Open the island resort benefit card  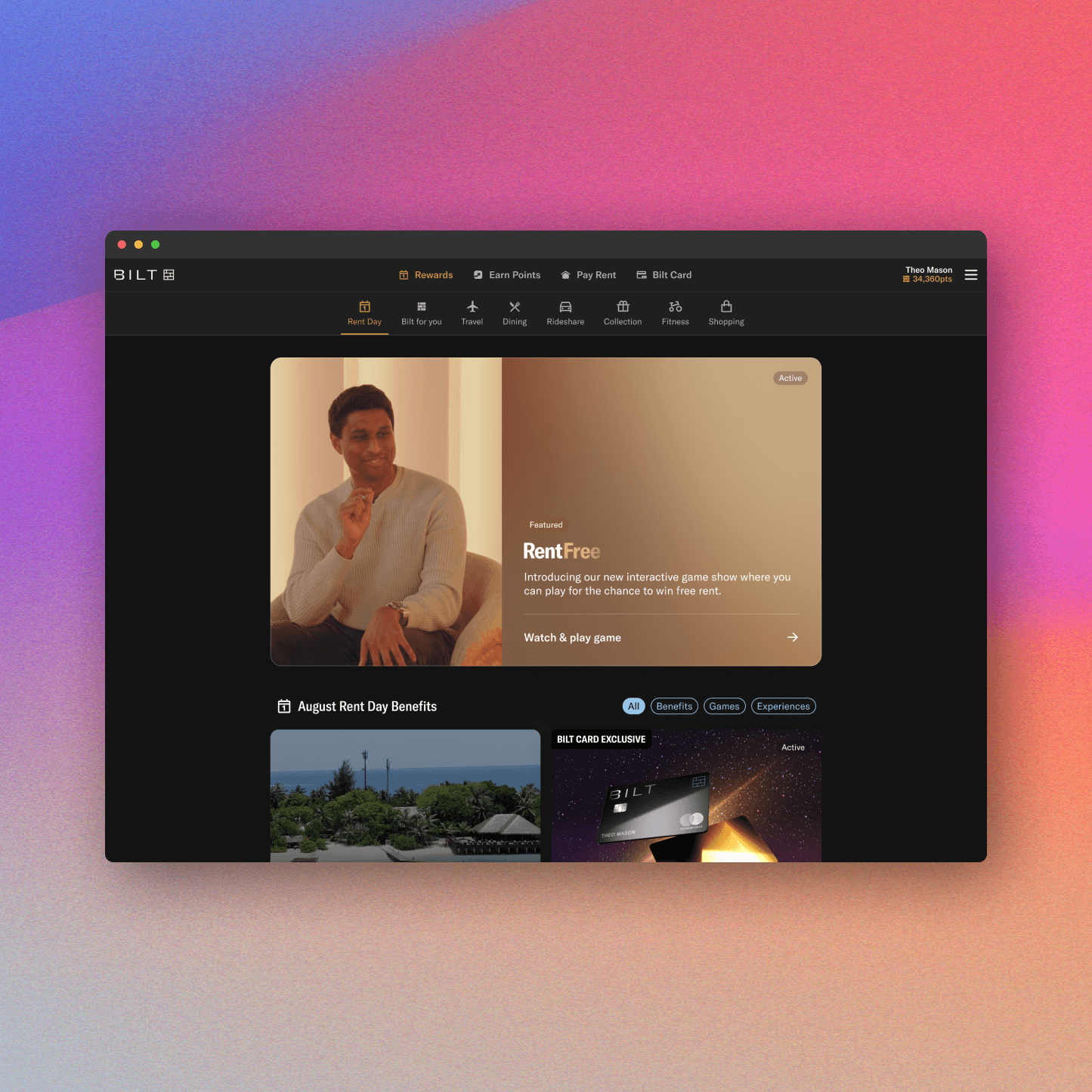click(x=405, y=796)
